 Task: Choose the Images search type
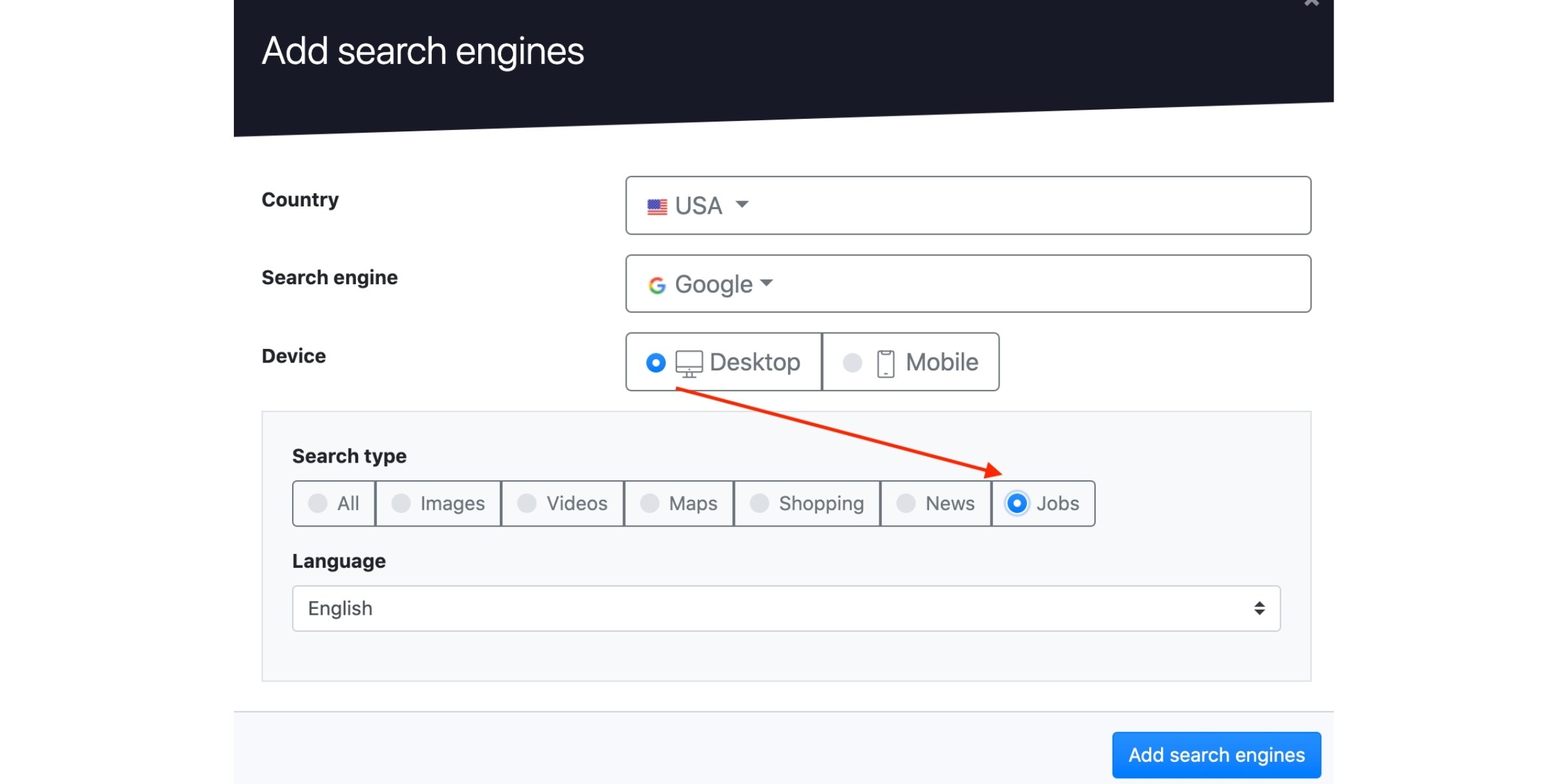pos(438,503)
